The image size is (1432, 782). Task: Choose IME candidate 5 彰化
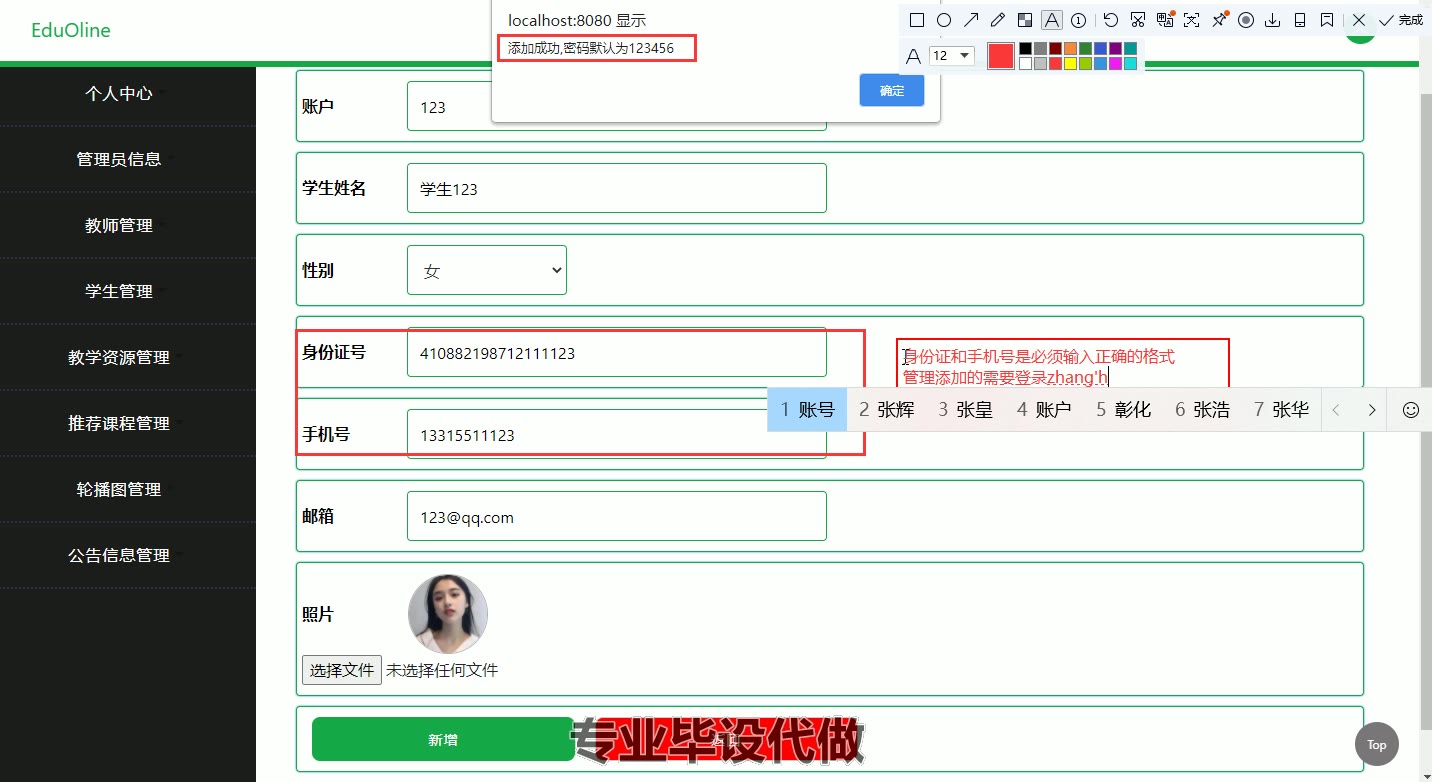click(1123, 410)
